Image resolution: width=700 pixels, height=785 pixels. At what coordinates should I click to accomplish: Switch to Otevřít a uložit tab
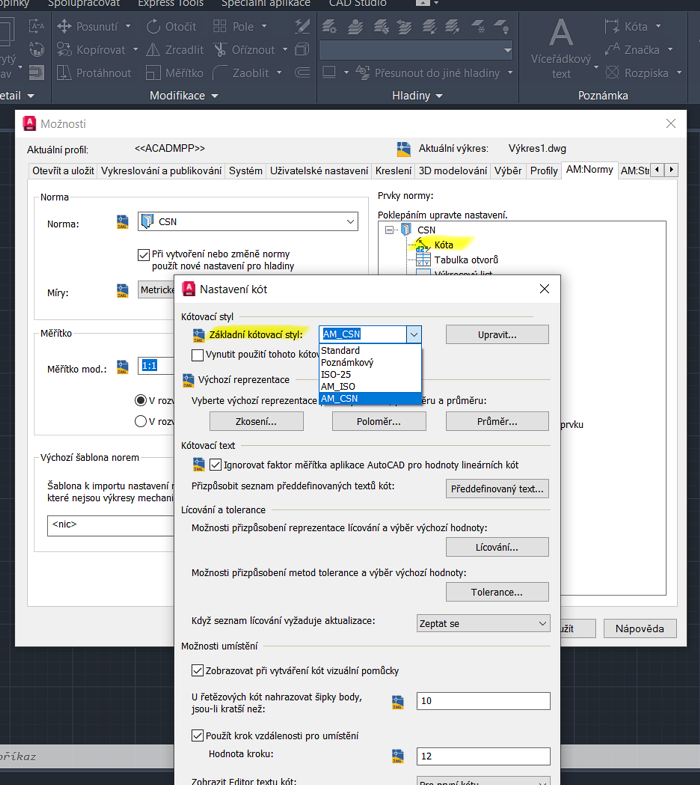point(63,171)
